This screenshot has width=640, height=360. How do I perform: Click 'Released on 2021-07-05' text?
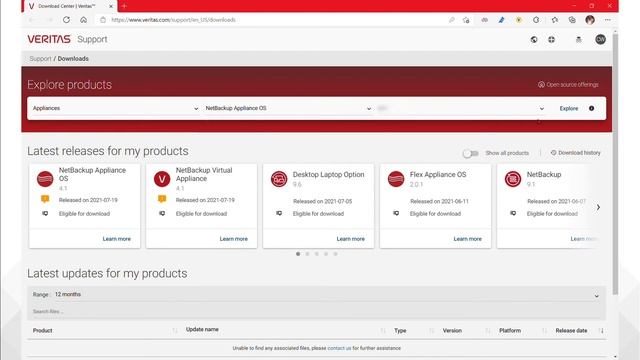coord(322,201)
